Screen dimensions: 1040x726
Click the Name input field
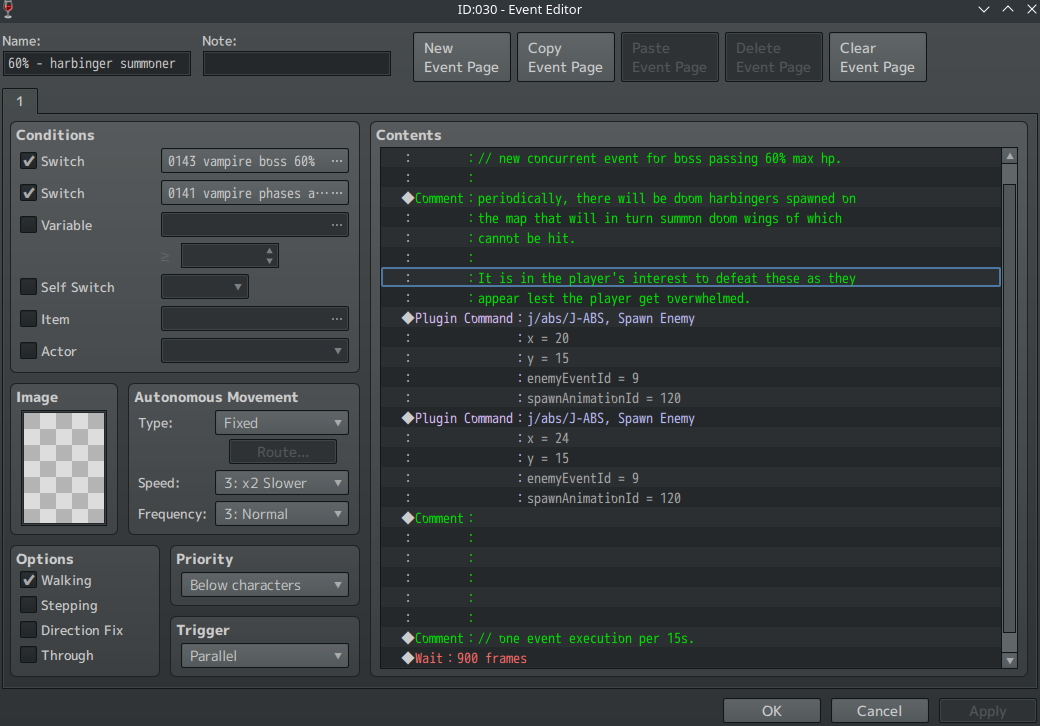(97, 64)
